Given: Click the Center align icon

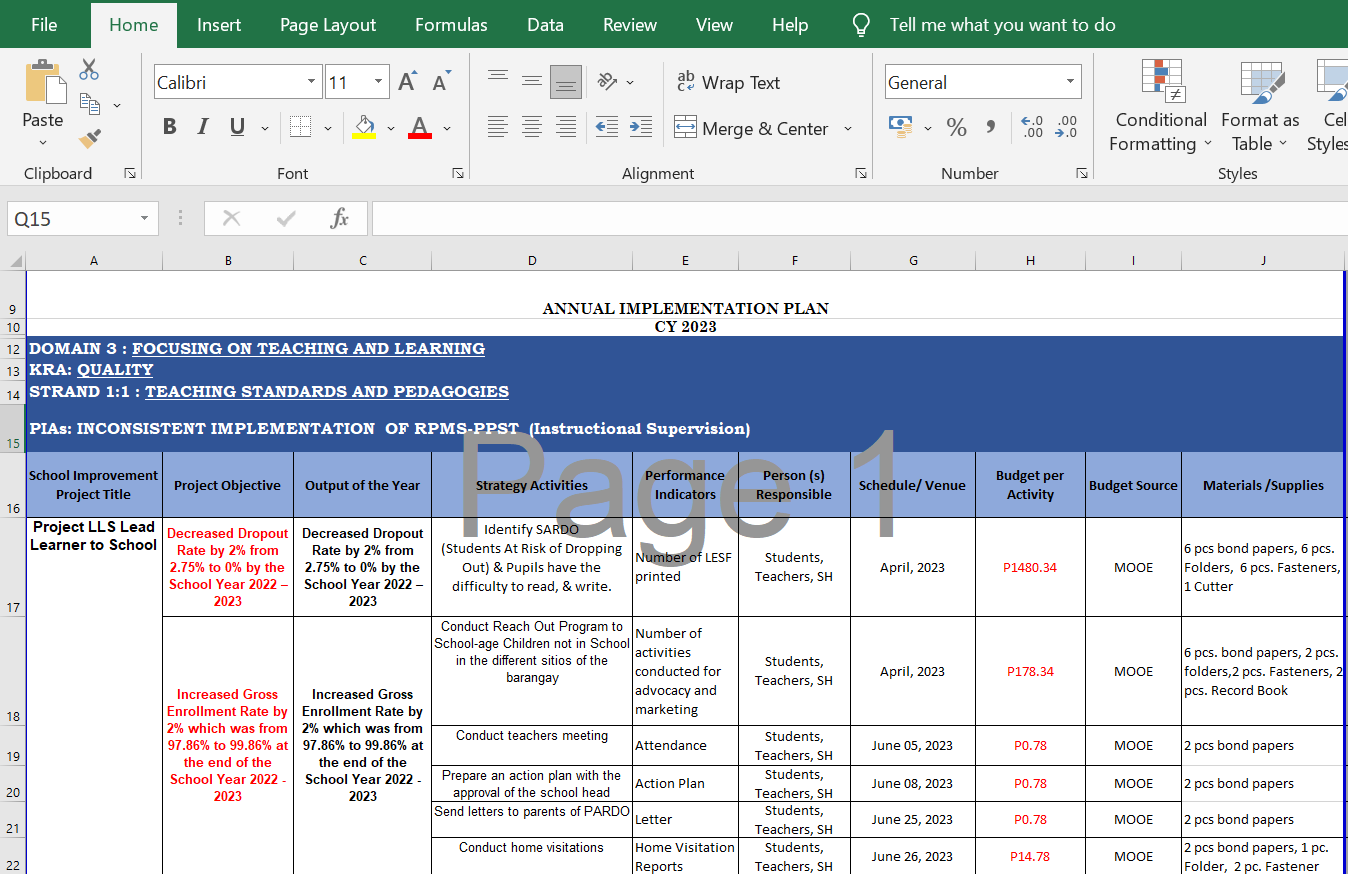Looking at the screenshot, I should pyautogui.click(x=532, y=127).
